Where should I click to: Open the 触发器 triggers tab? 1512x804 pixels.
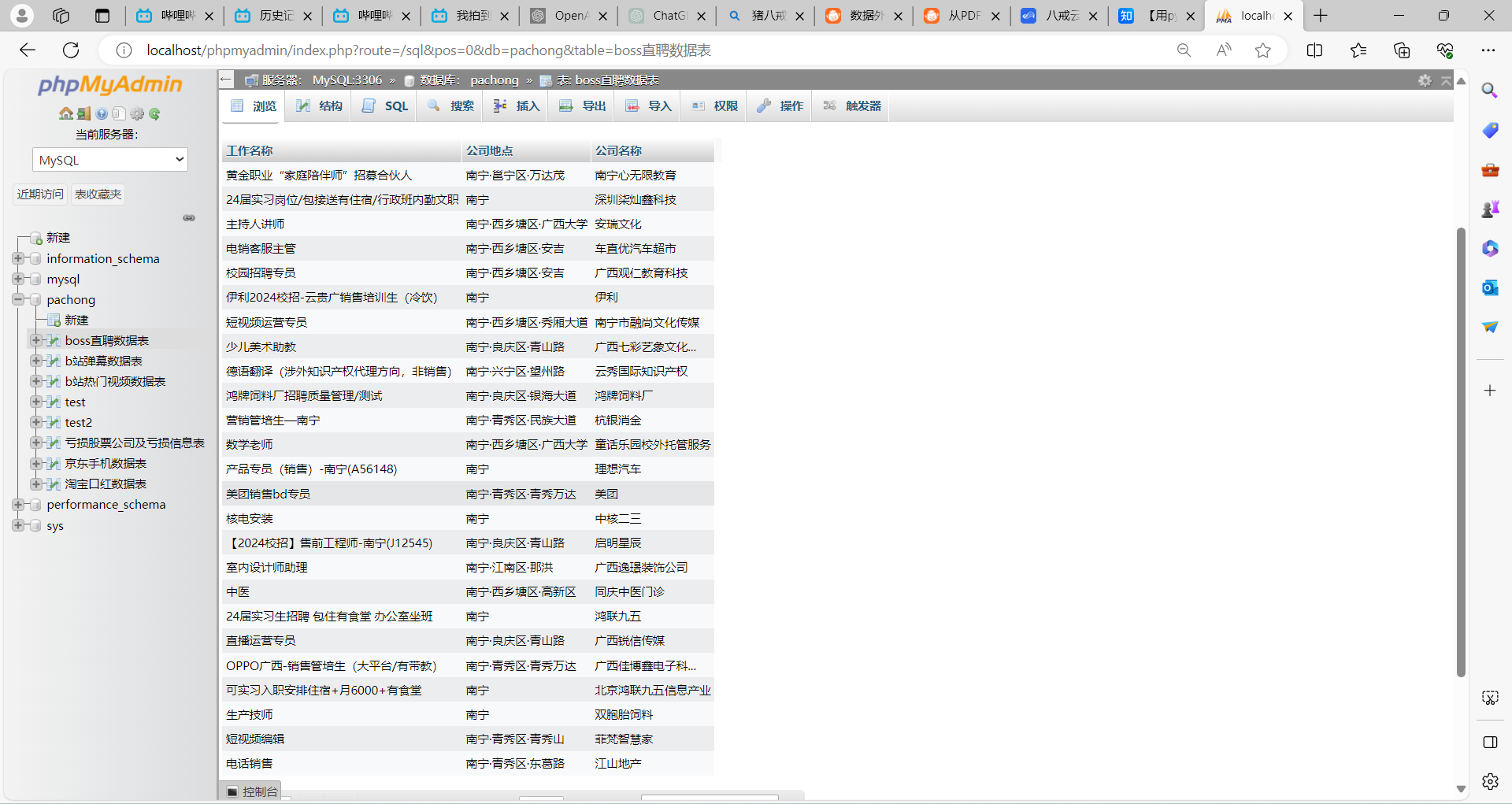(853, 106)
